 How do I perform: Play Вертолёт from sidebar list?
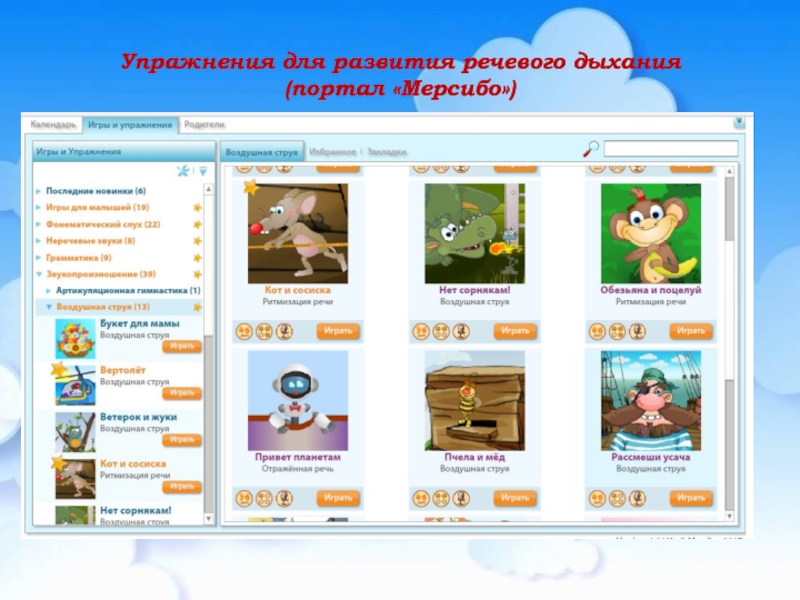click(x=182, y=393)
